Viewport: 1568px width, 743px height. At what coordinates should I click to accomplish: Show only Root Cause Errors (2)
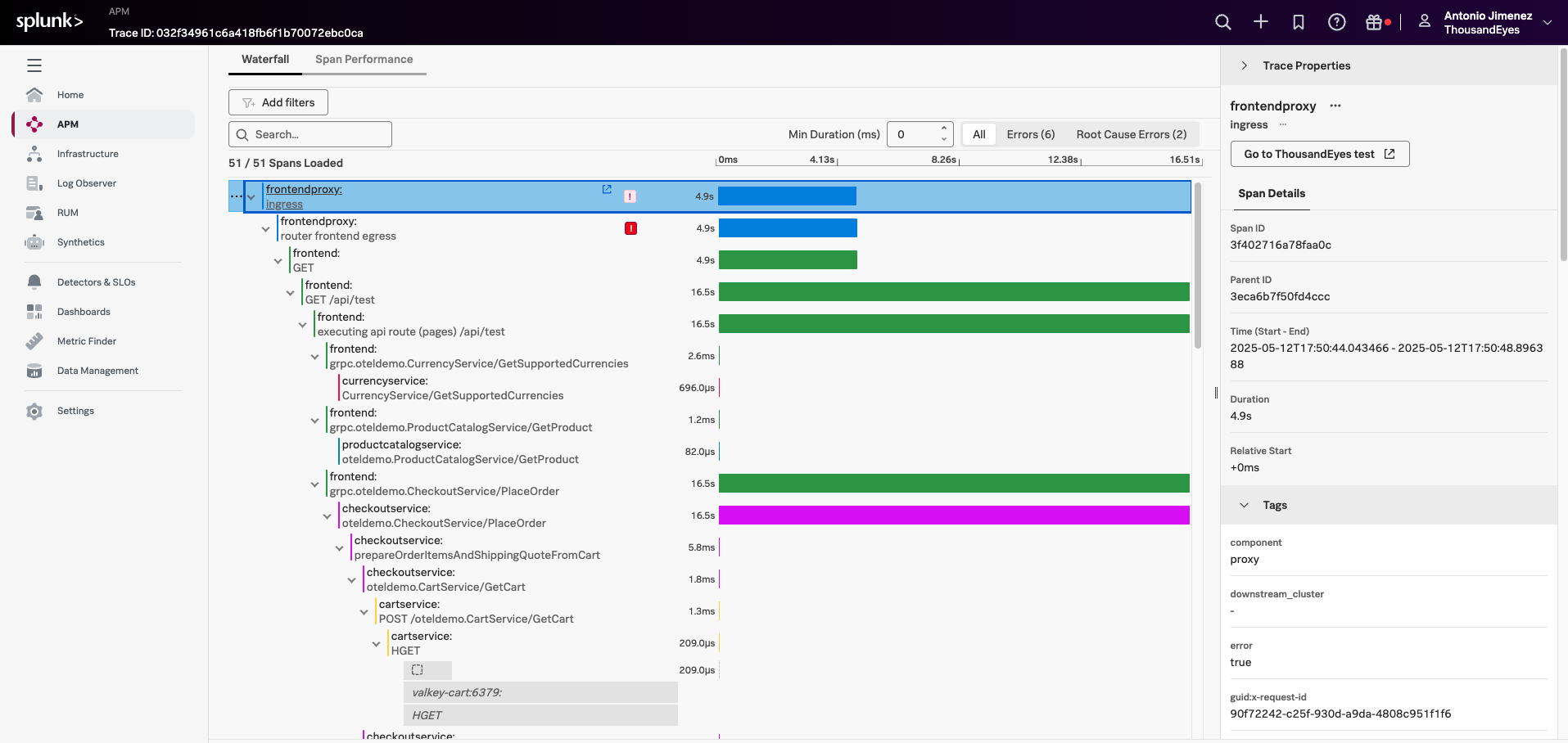[1131, 134]
